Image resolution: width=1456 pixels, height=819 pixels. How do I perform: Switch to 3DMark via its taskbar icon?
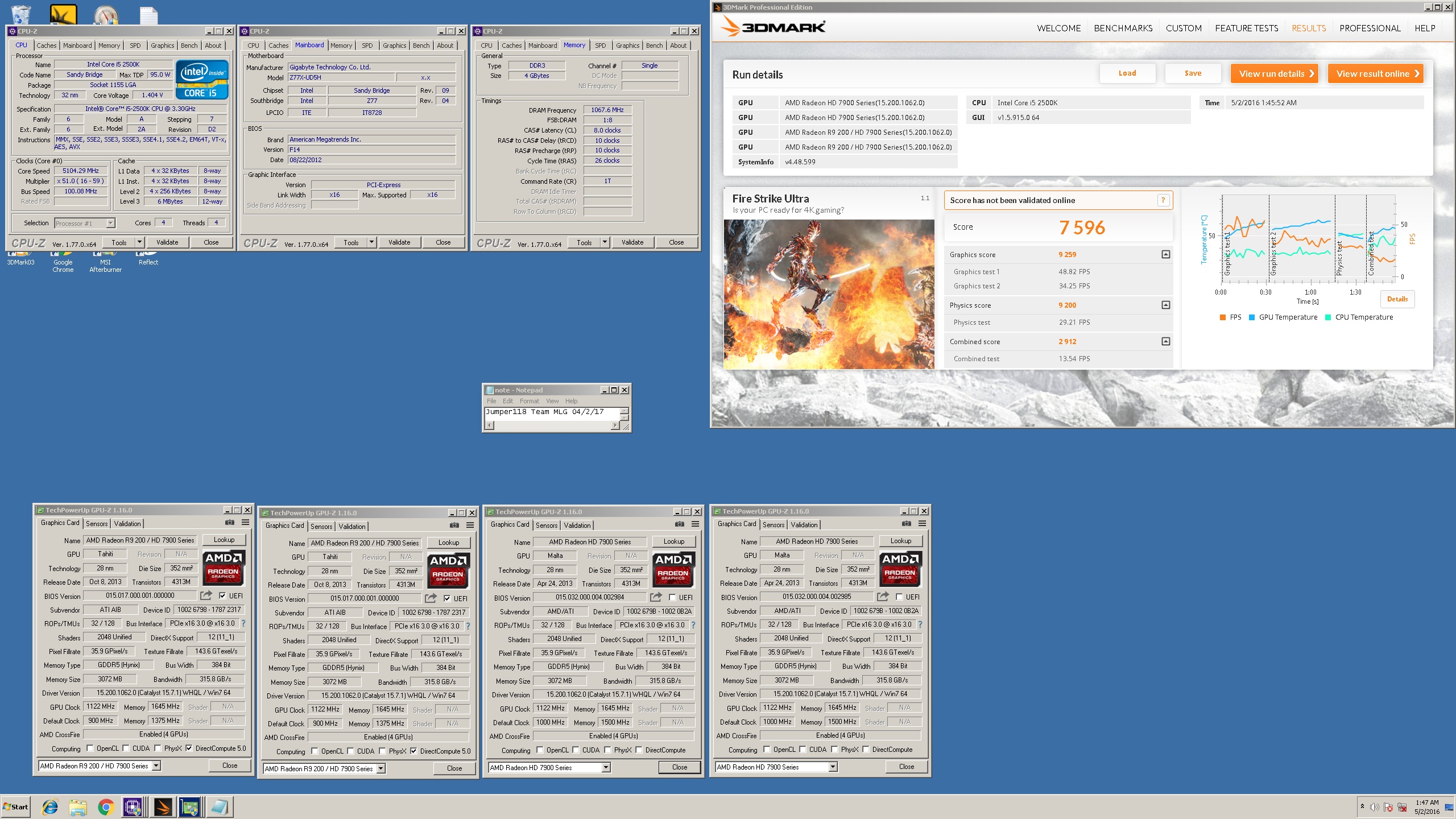point(163,806)
